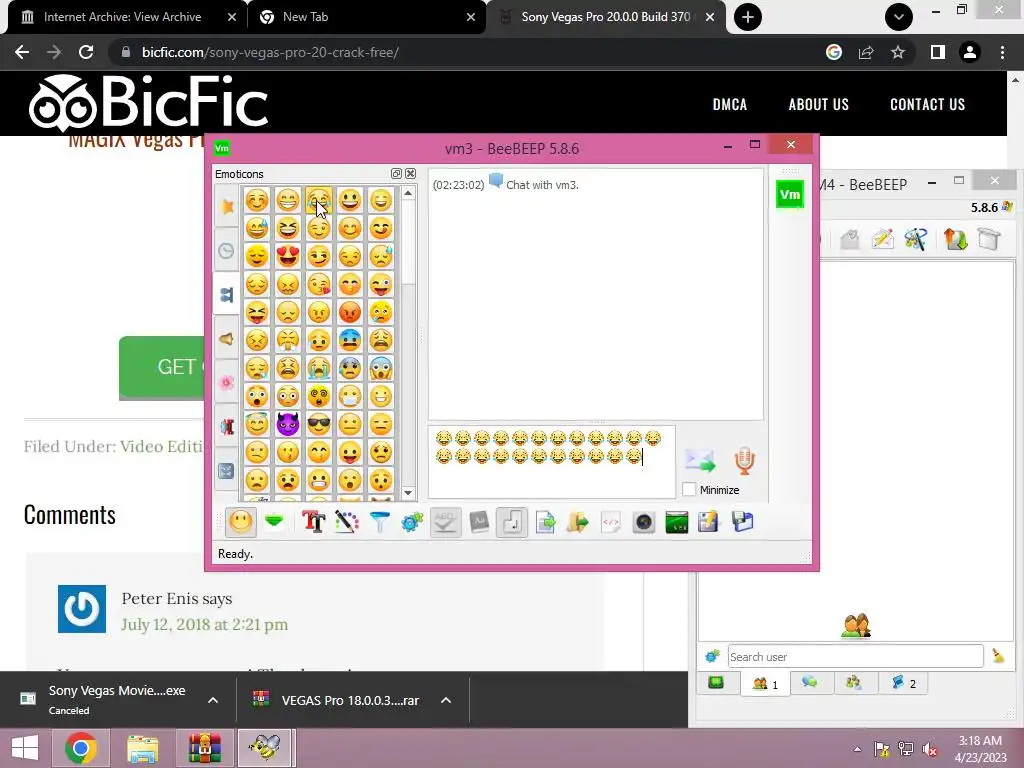Focus the emoji message input box
The image size is (1024, 768).
click(x=552, y=462)
